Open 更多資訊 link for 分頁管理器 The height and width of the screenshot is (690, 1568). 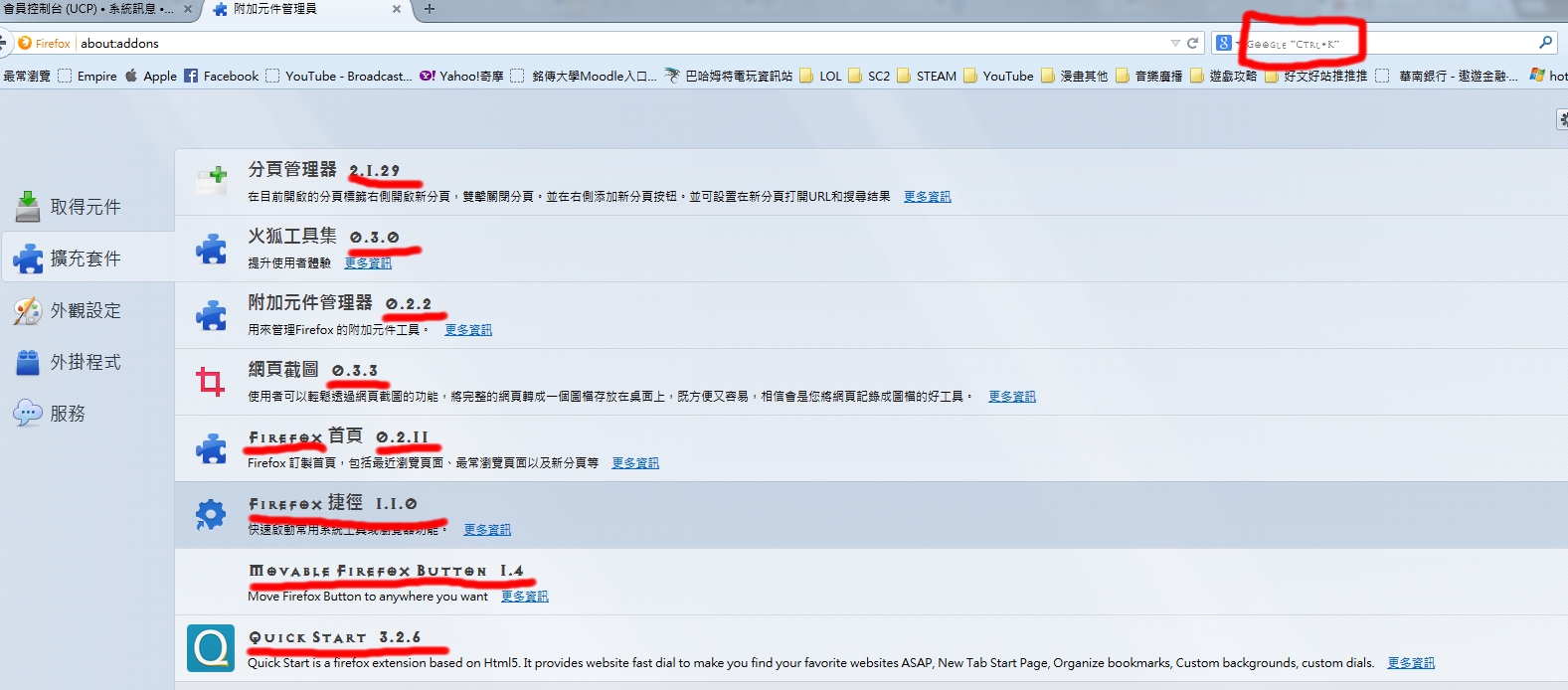point(927,197)
